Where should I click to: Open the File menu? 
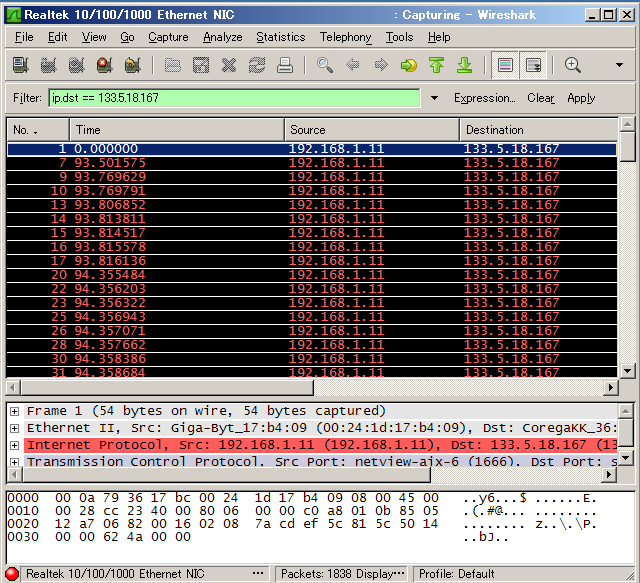coord(24,37)
